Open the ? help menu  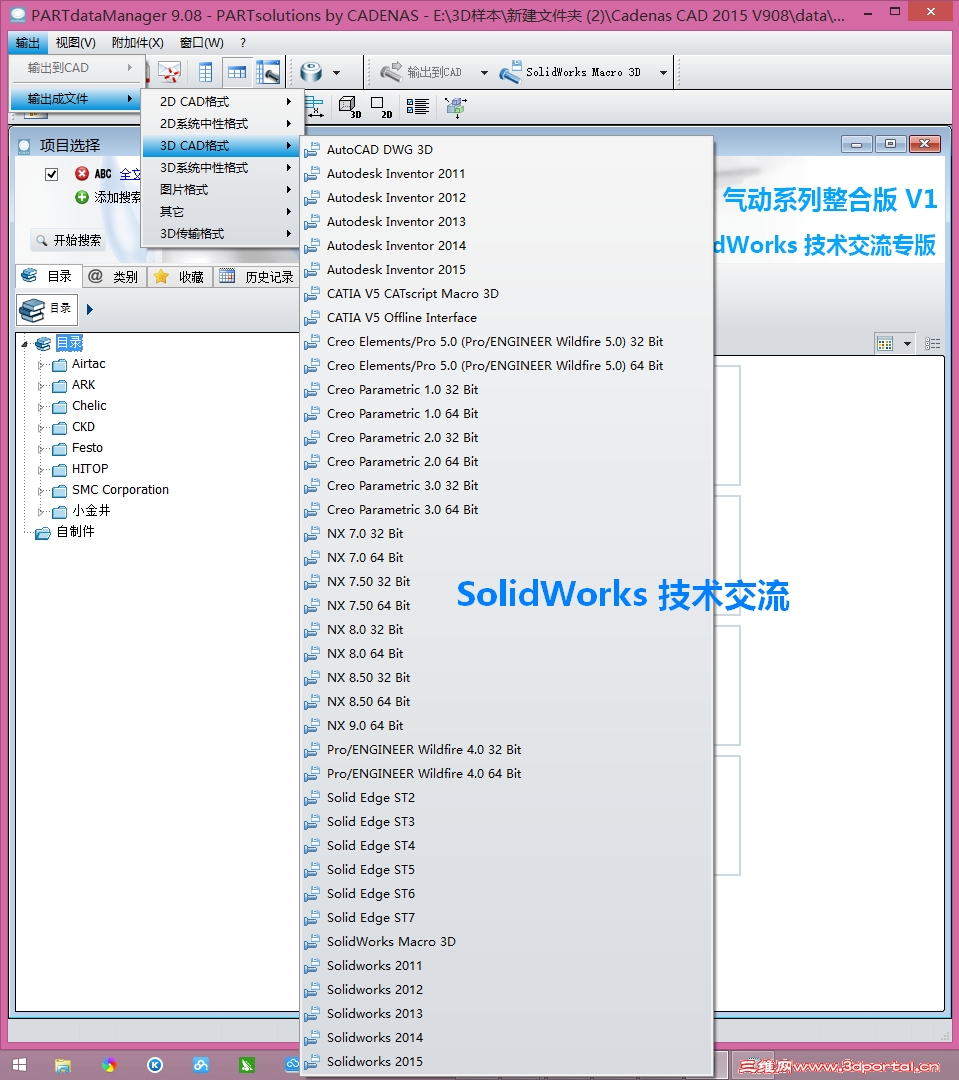pyautogui.click(x=243, y=43)
